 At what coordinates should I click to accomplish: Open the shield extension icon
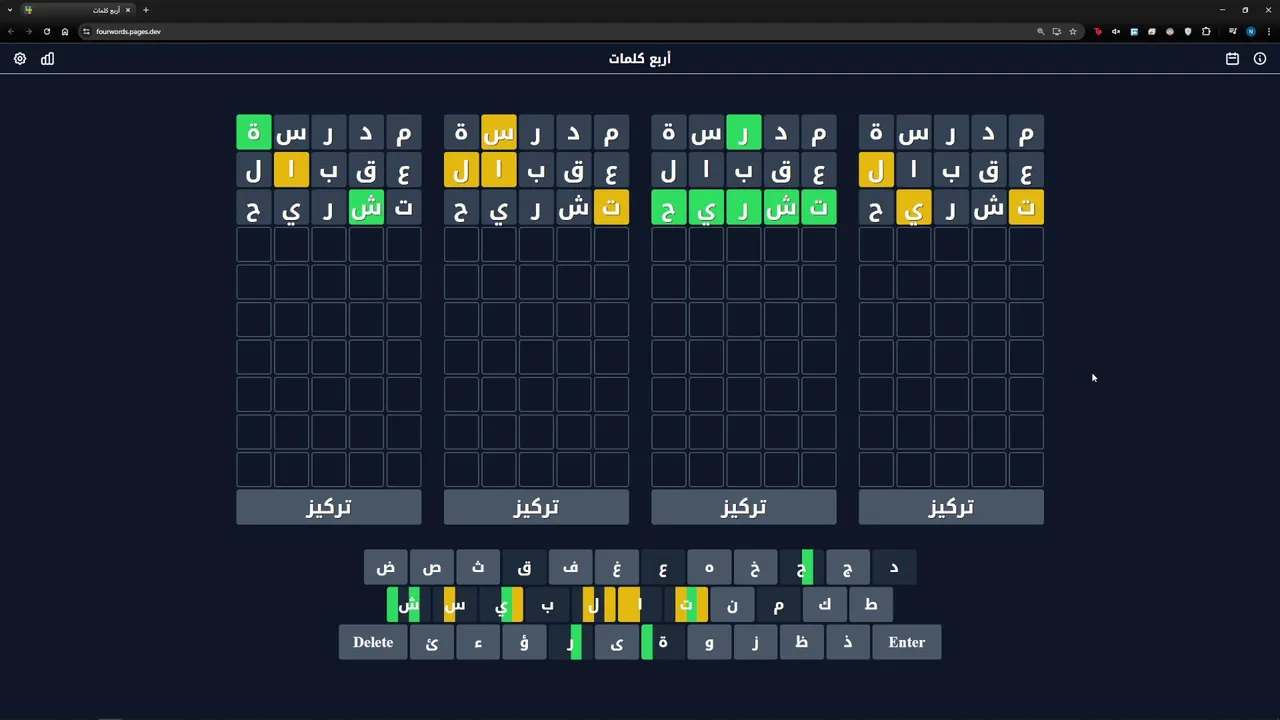coord(1188,31)
